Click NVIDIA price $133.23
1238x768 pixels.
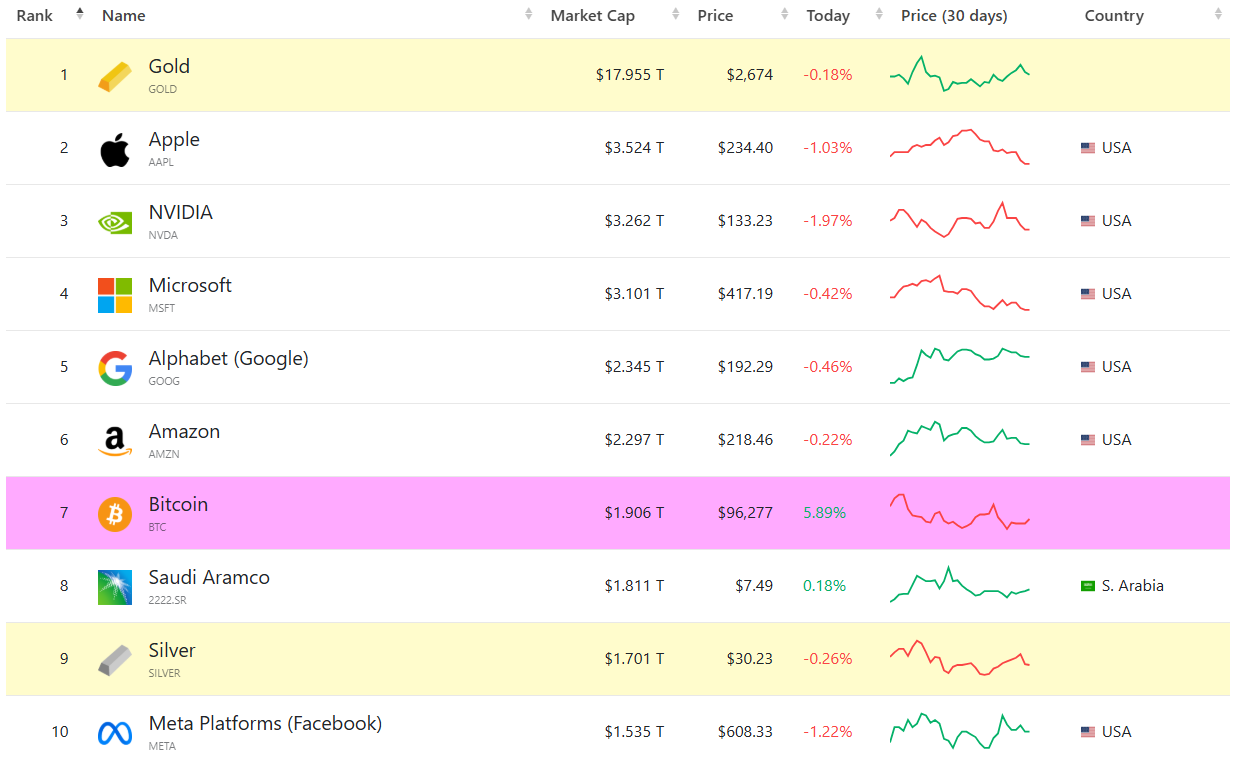pos(745,221)
